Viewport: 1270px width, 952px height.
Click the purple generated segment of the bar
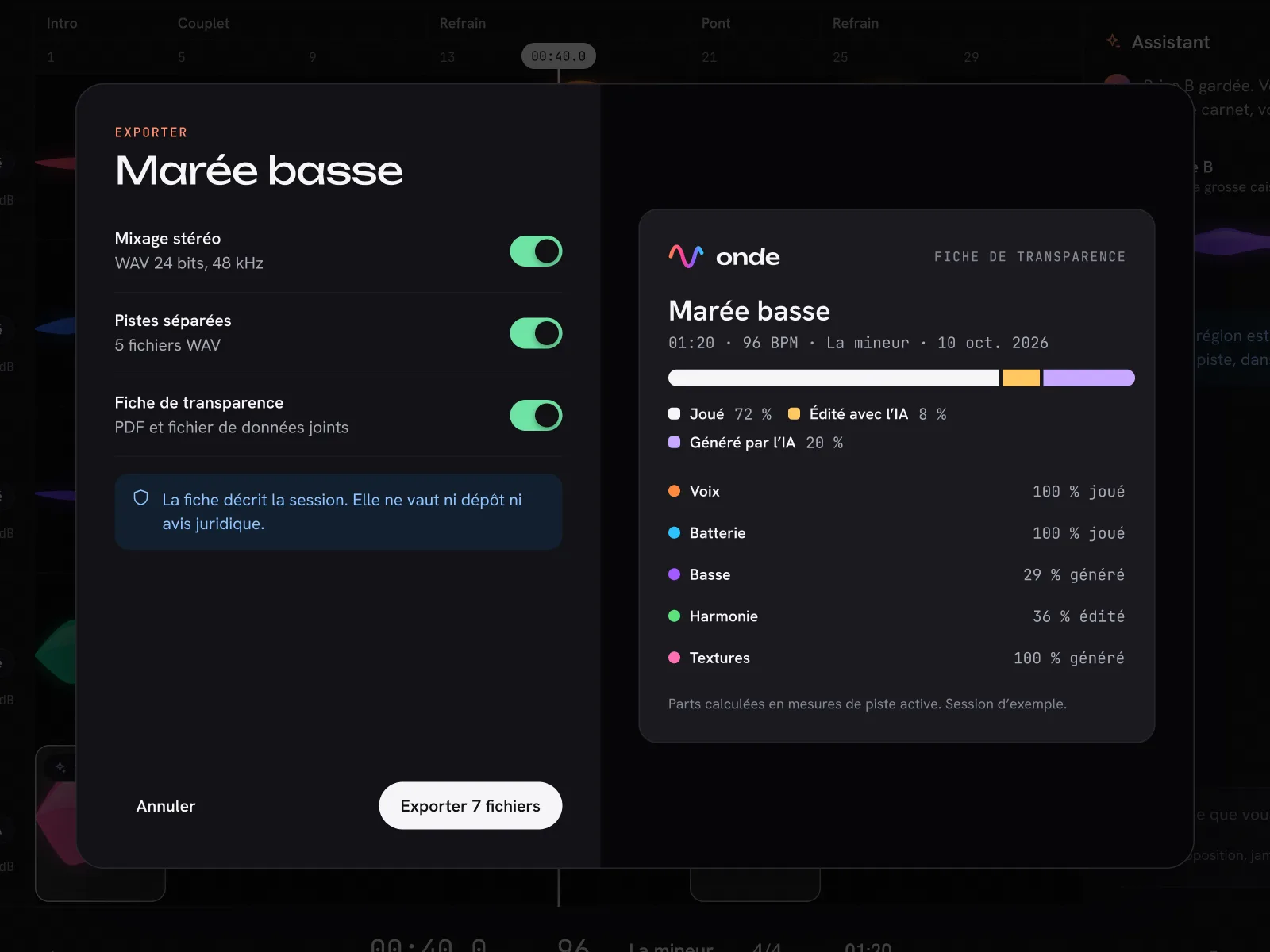click(1089, 378)
